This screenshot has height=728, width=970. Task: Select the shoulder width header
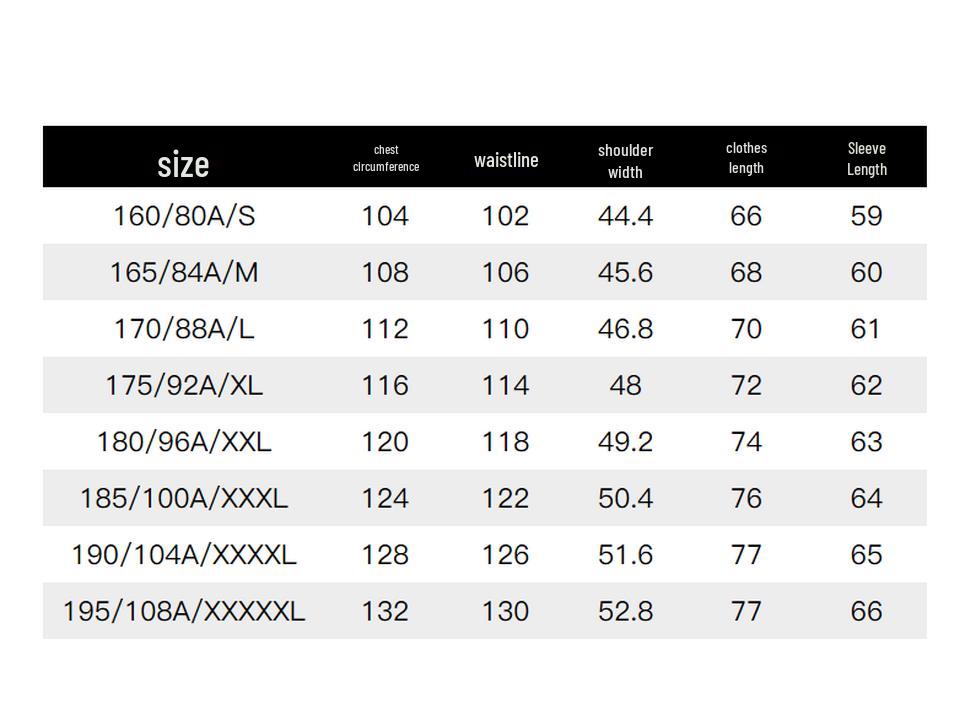pos(625,160)
